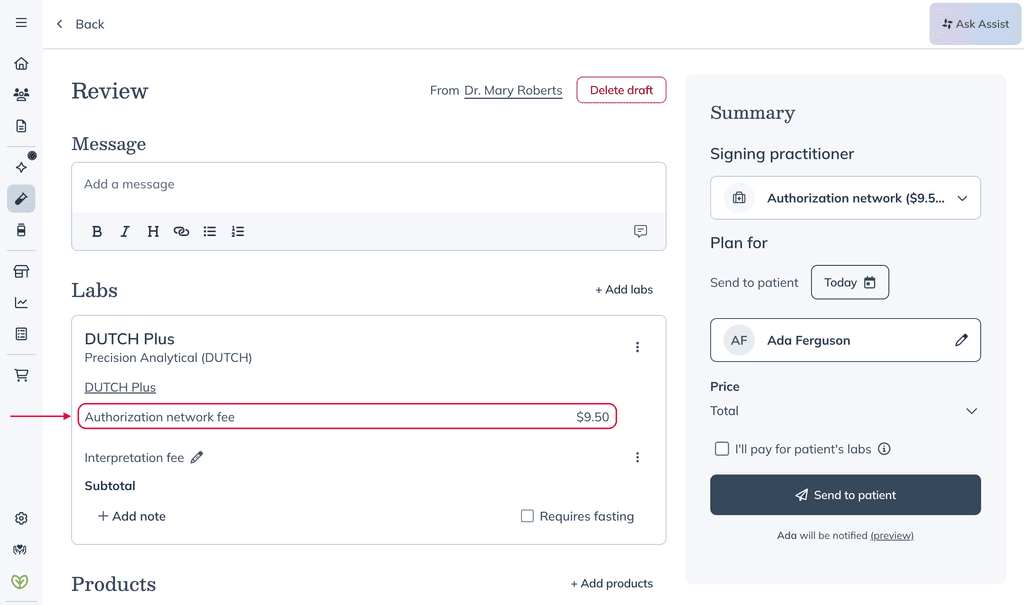Click the AF patient avatar
This screenshot has height=605, width=1024.
pos(739,340)
